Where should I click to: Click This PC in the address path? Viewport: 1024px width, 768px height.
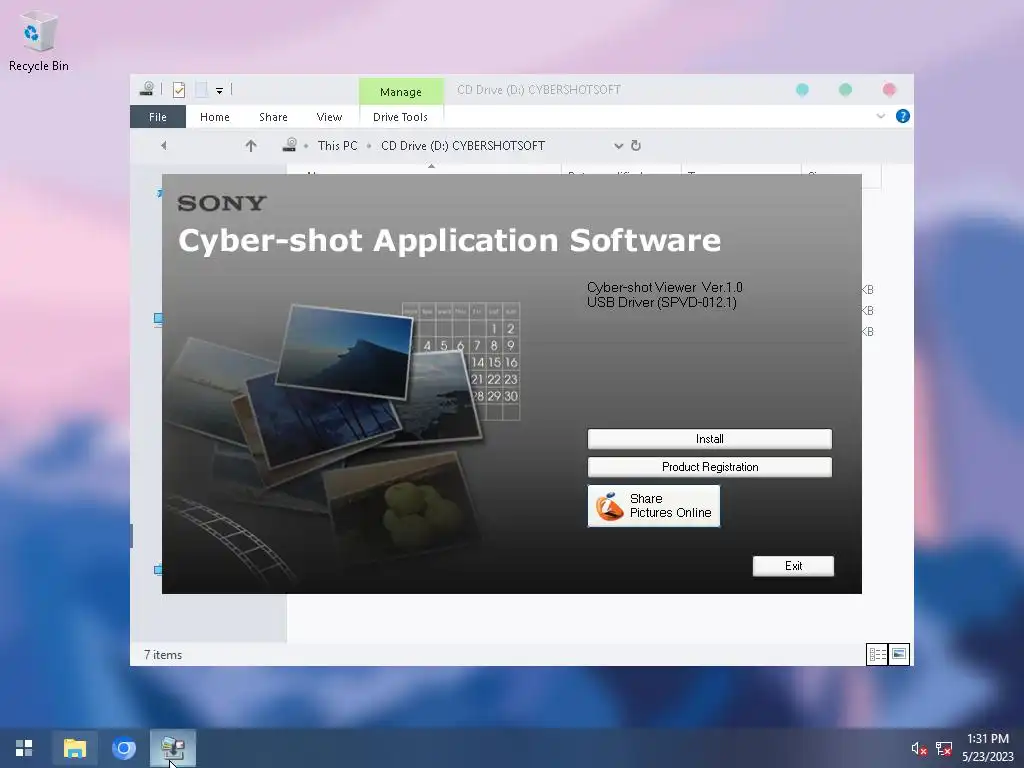click(x=338, y=146)
